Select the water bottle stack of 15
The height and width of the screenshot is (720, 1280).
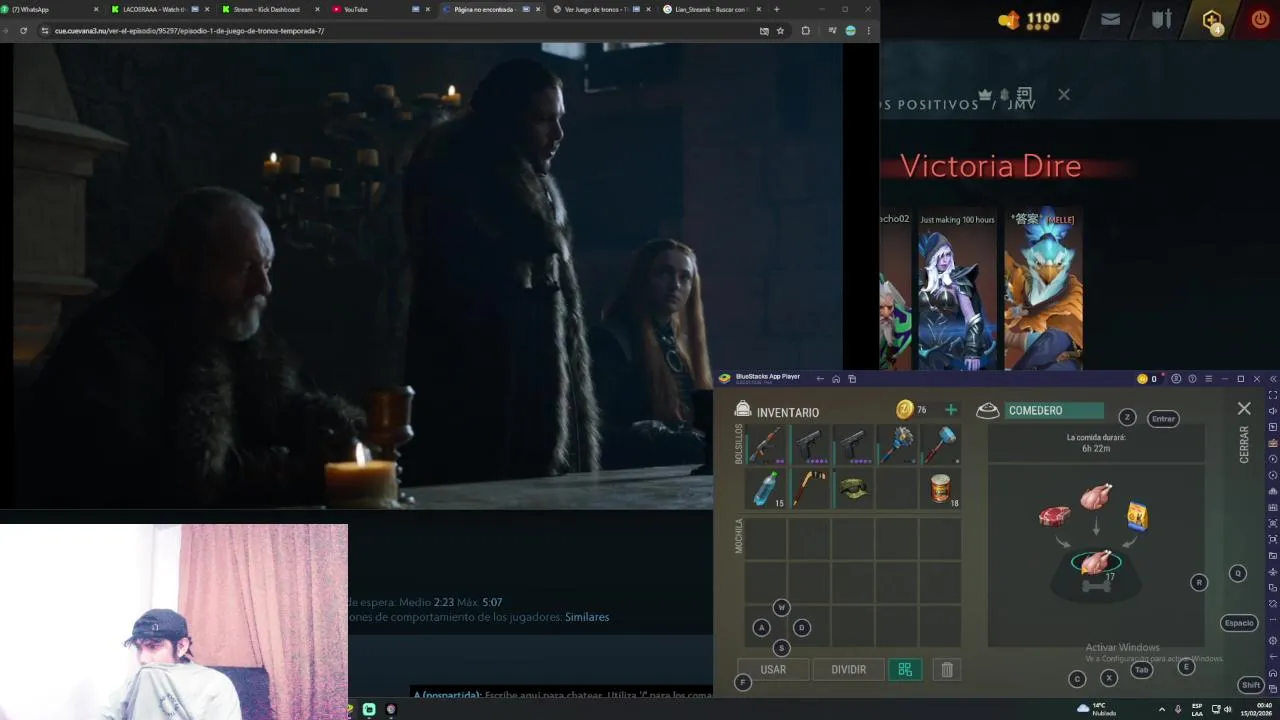coord(765,489)
